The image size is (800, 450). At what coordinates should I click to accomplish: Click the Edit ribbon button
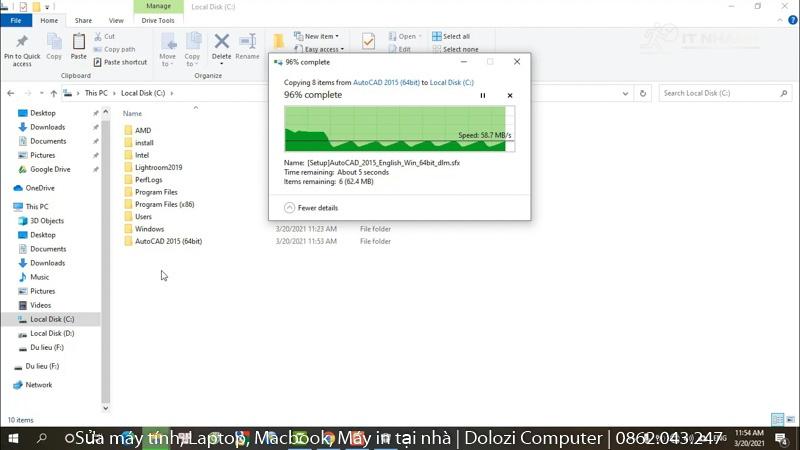click(399, 49)
